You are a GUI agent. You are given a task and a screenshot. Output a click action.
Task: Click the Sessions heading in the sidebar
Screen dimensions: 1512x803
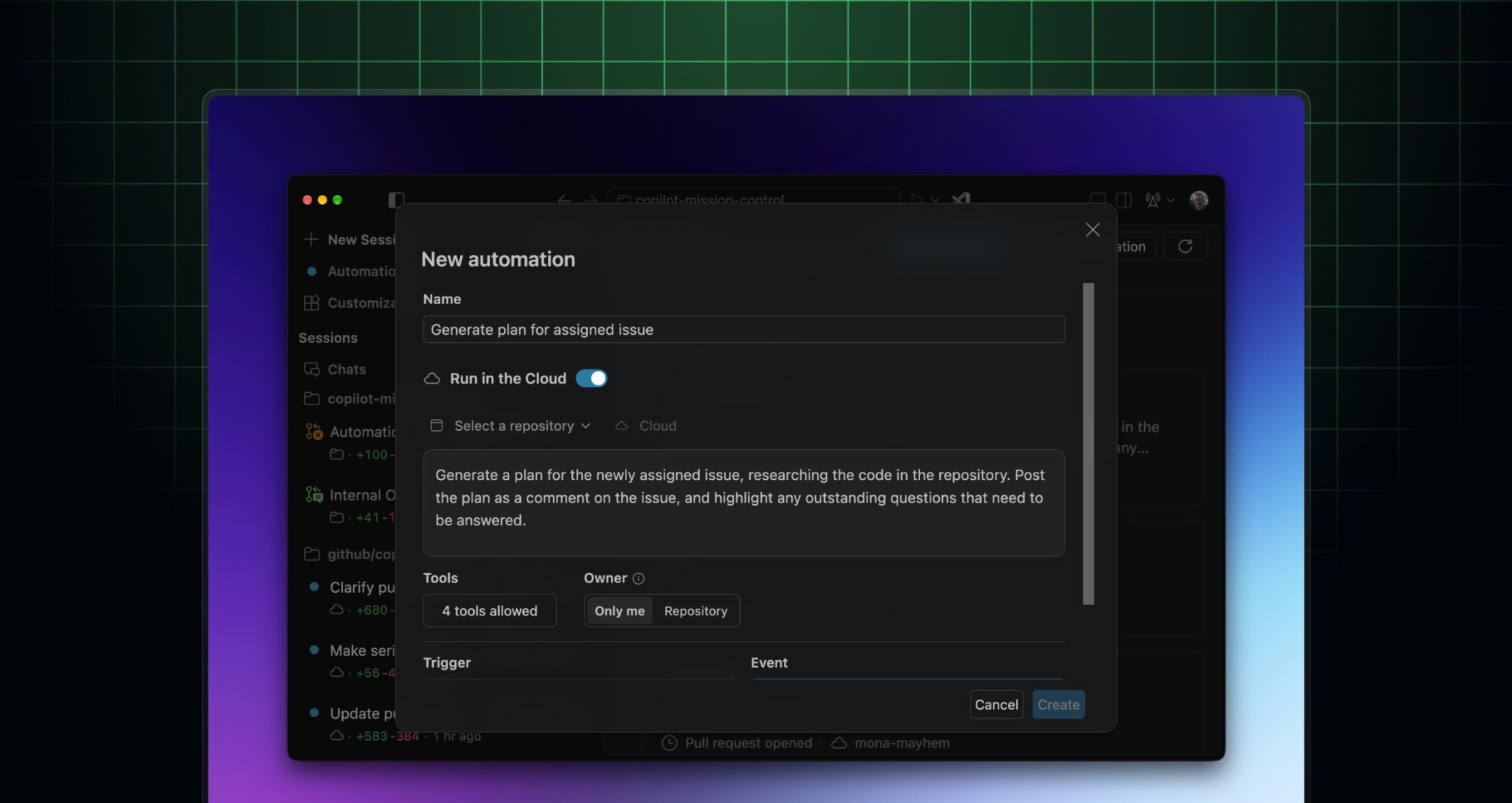pyautogui.click(x=328, y=338)
